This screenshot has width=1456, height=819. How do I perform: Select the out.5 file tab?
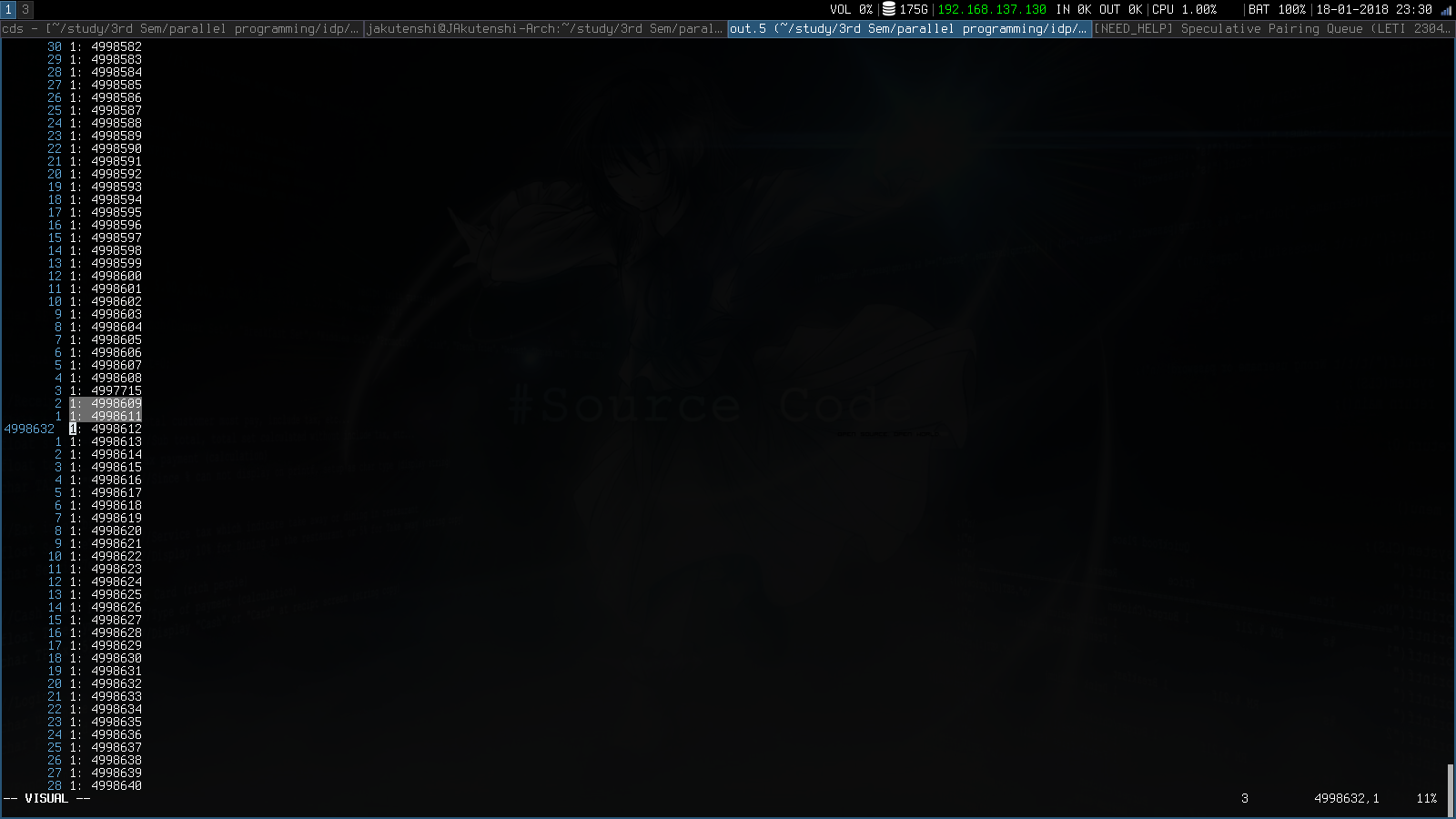[x=910, y=29]
